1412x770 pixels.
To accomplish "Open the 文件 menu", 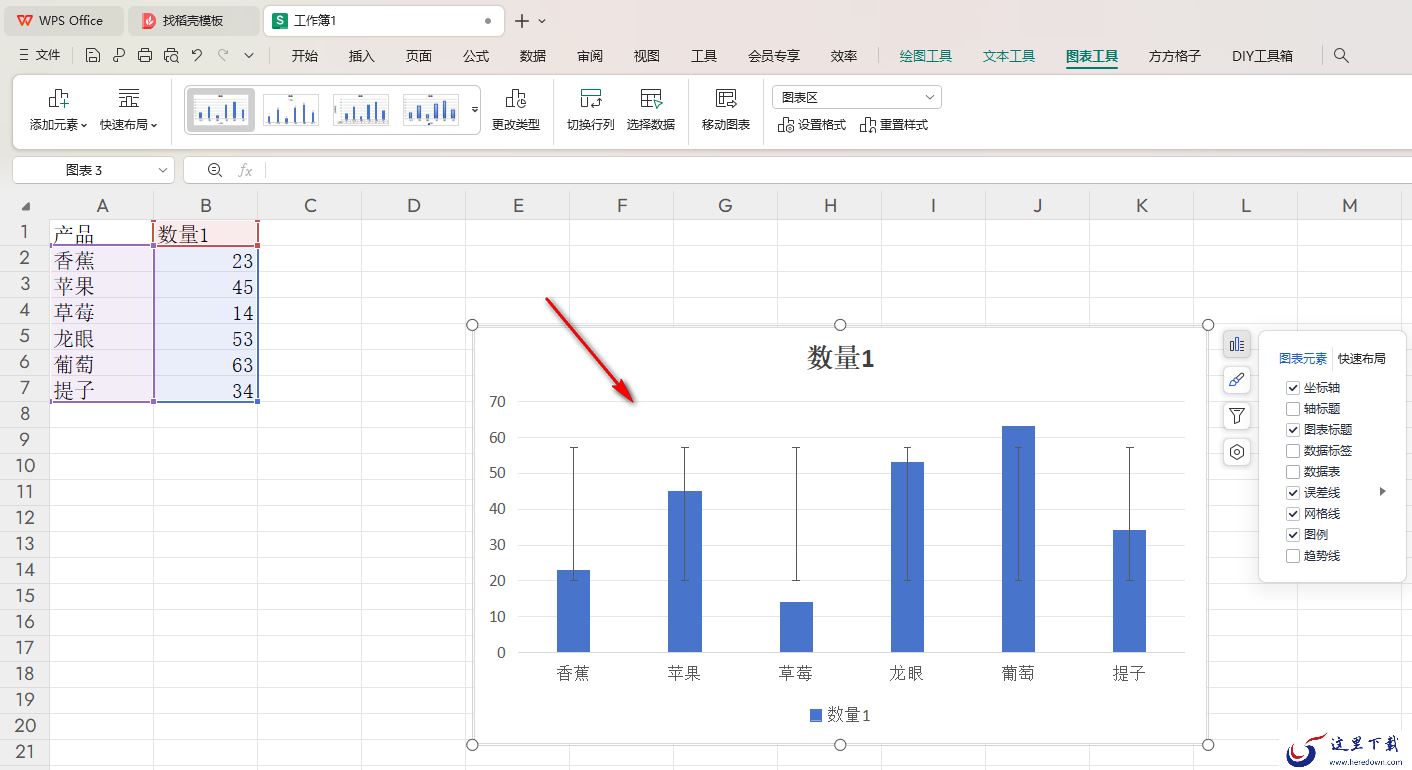I will click(40, 56).
